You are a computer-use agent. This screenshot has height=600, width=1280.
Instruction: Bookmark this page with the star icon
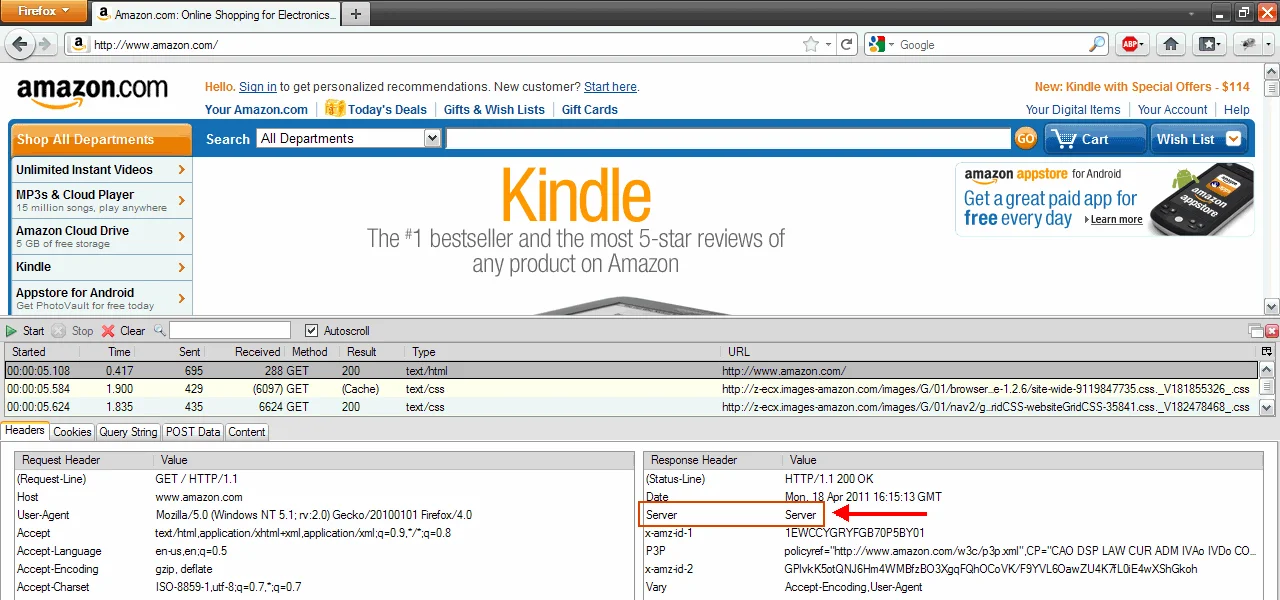(x=811, y=45)
